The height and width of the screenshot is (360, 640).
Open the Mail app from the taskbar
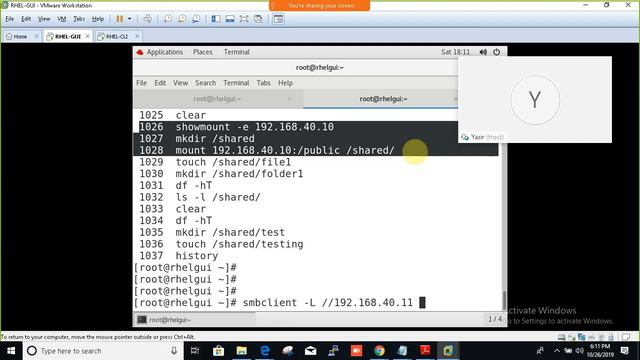click(311, 351)
